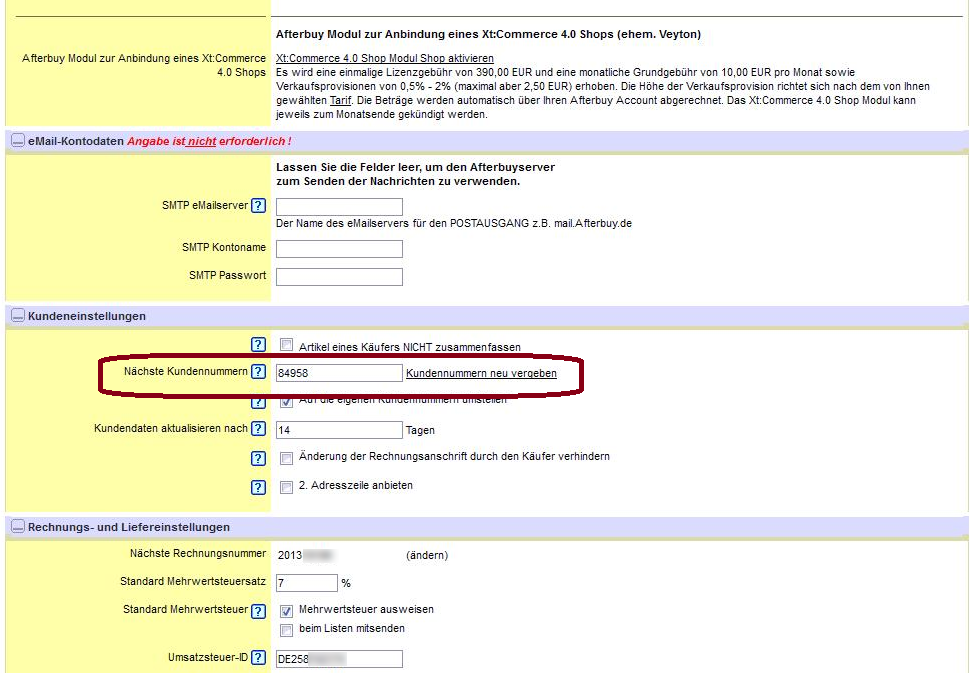Enable 'Artikel eines Käufers NICHT zusammenfassen'
The height and width of the screenshot is (673, 976).
pos(287,347)
